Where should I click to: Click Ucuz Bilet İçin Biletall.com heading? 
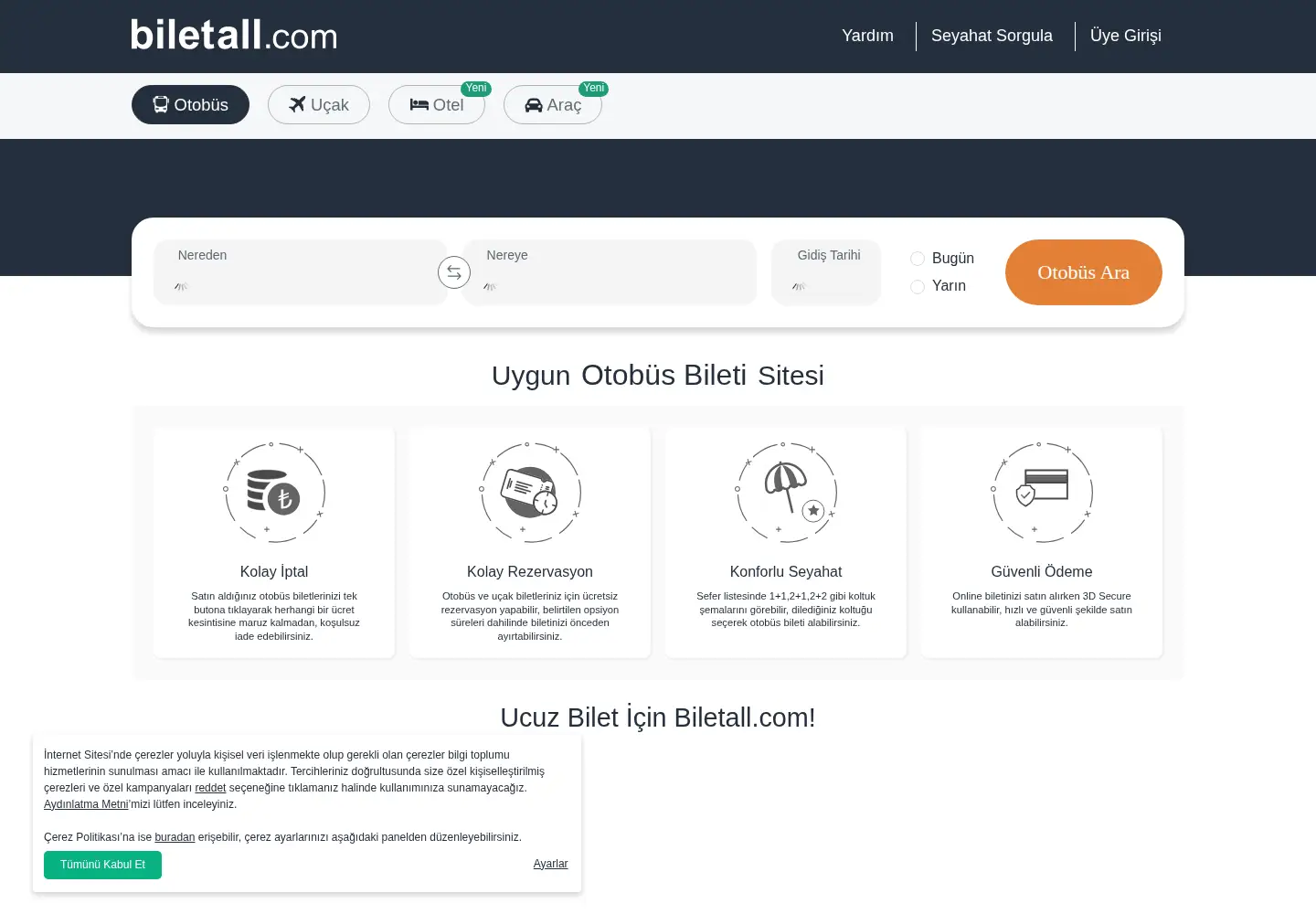point(658,717)
